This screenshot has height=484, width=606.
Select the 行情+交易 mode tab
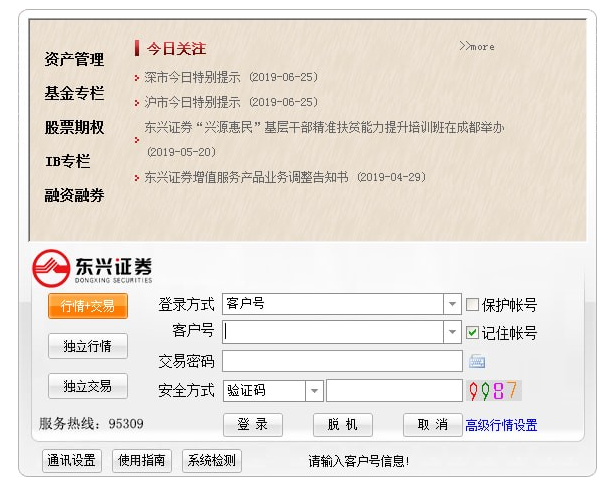(x=88, y=306)
